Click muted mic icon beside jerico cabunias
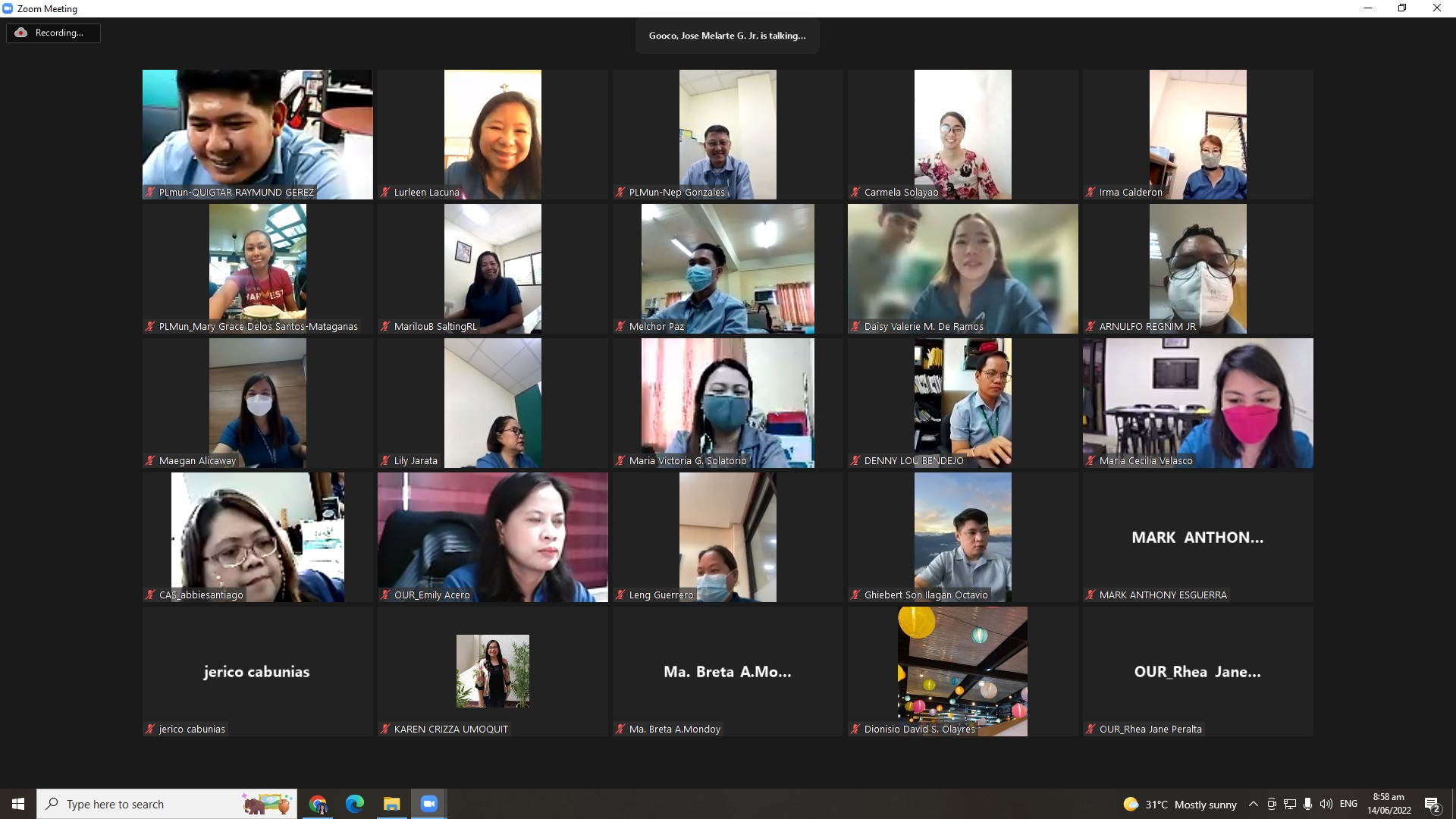This screenshot has width=1456, height=819. coord(150,730)
